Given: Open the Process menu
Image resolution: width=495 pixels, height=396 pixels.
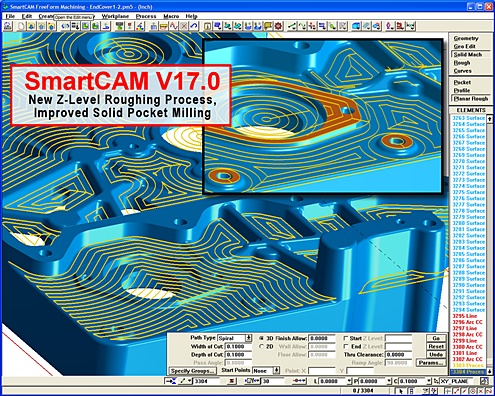Looking at the screenshot, I should tap(146, 16).
